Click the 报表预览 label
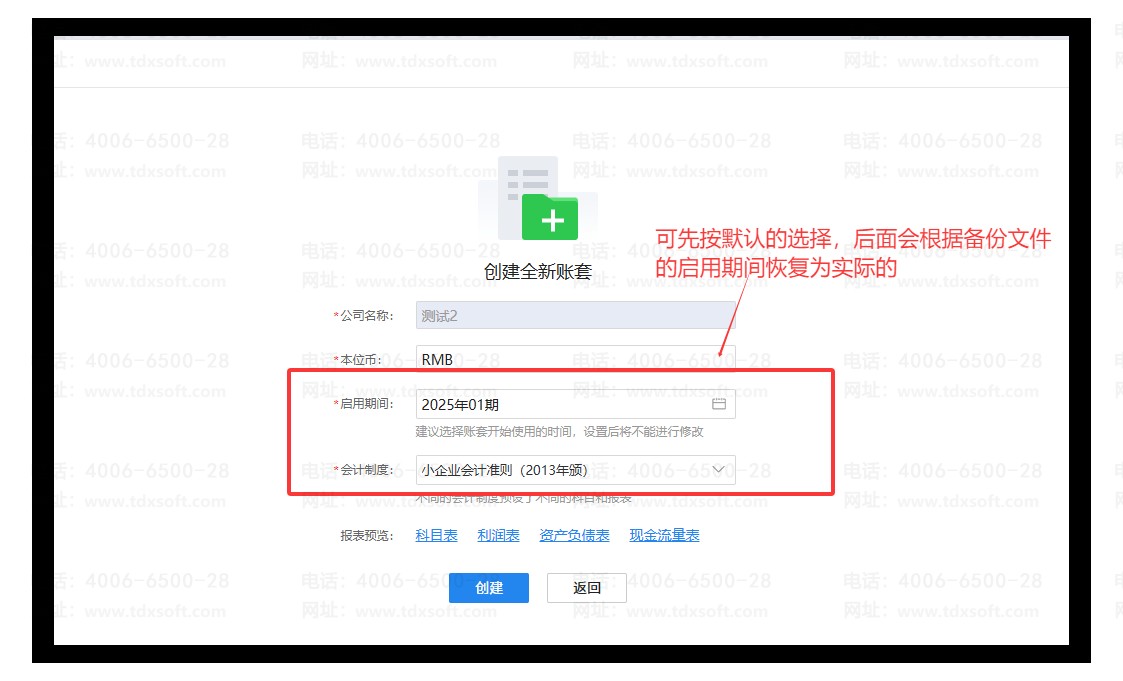The image size is (1123, 681). click(367, 535)
